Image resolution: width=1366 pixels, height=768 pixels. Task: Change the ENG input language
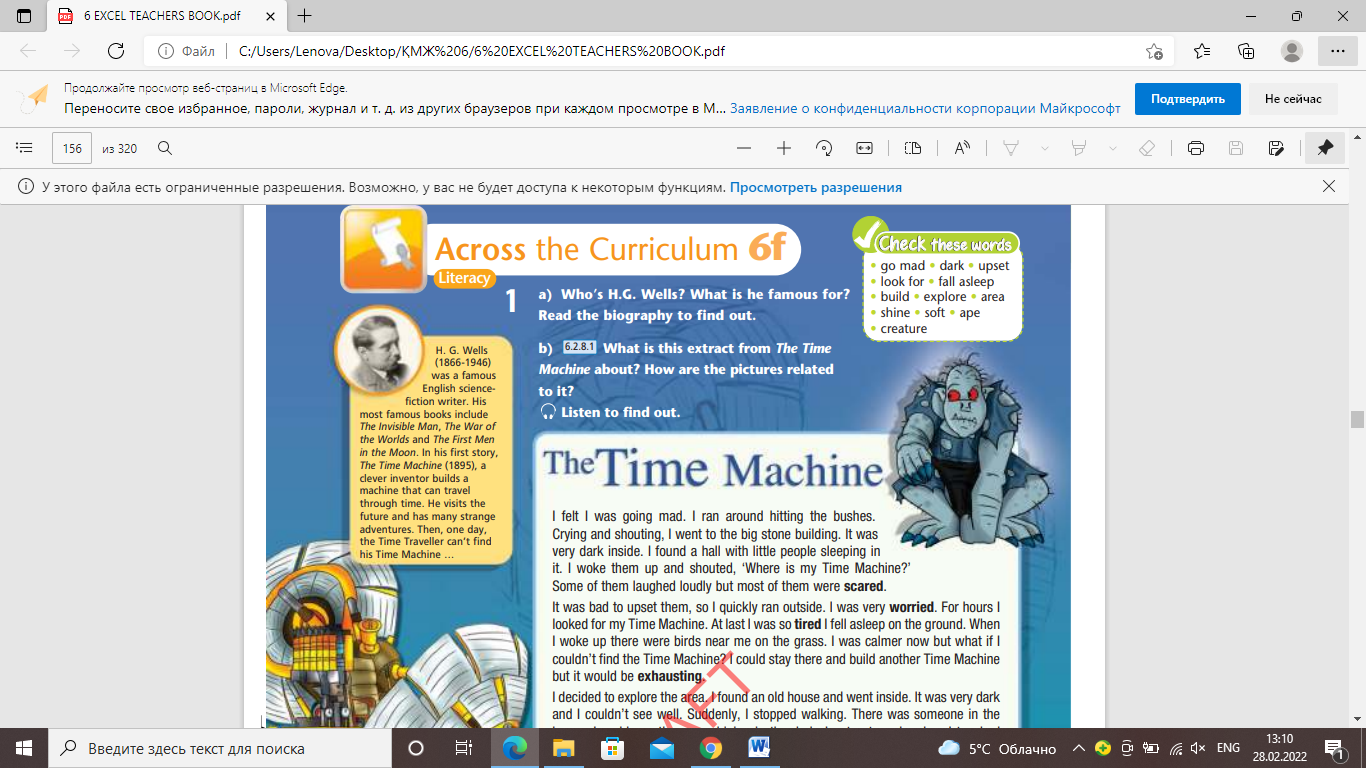(1228, 748)
